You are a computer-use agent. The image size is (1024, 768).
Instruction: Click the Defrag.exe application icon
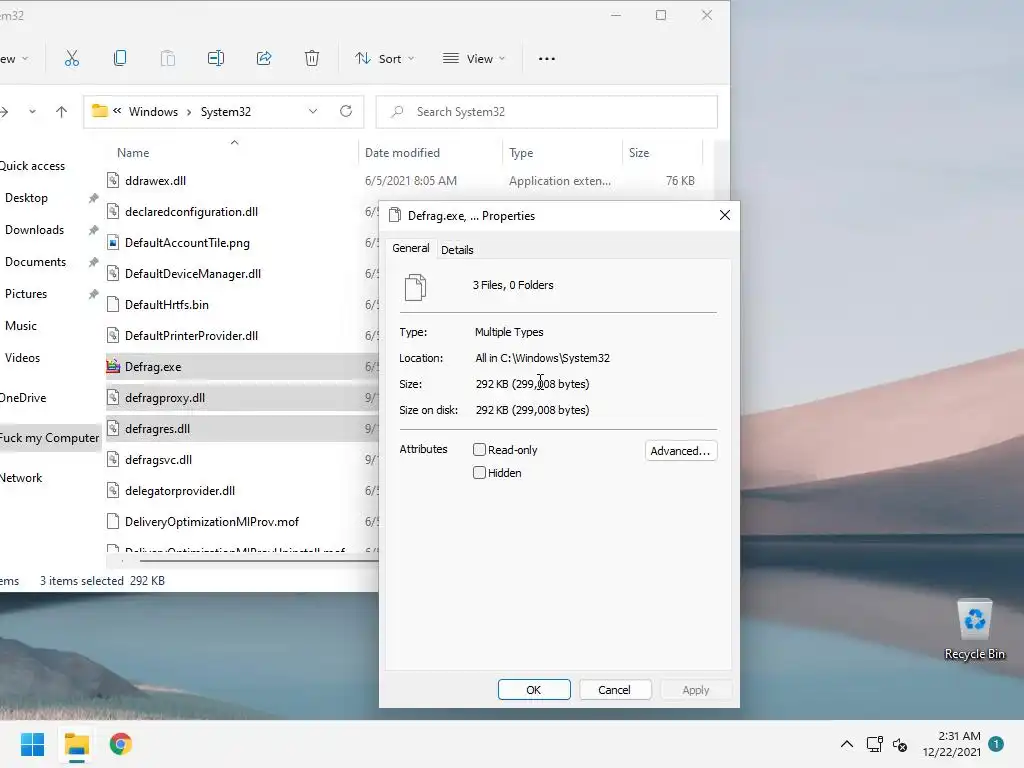click(113, 367)
